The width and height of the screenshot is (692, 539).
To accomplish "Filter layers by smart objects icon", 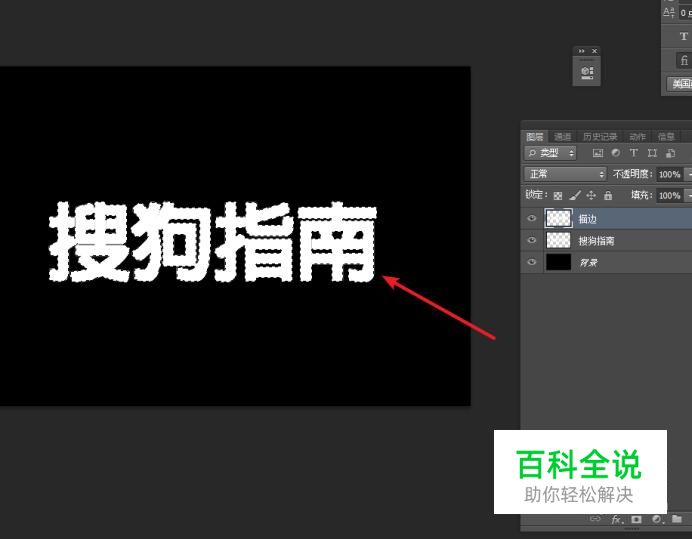I will click(670, 153).
